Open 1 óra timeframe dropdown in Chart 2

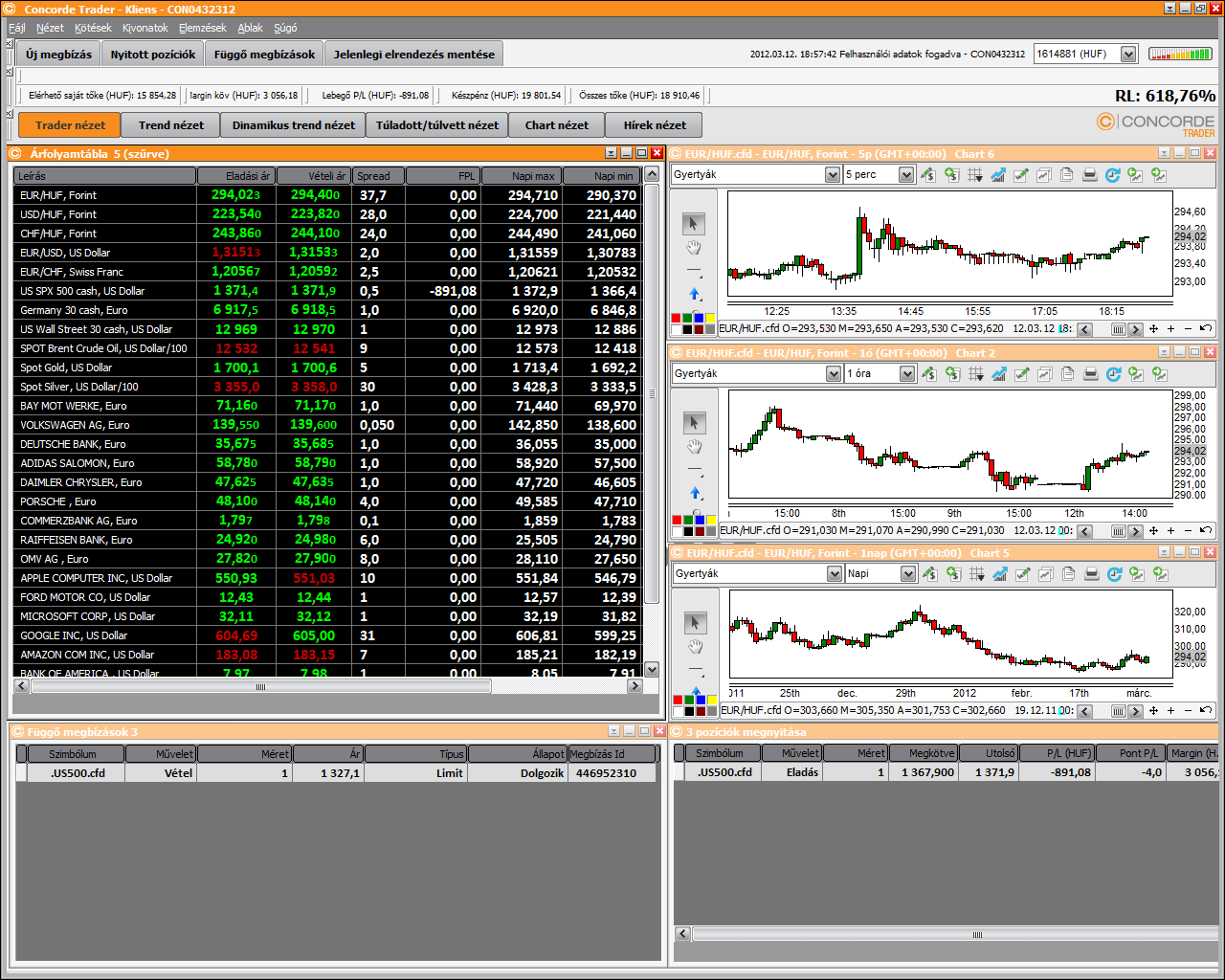coord(907,374)
